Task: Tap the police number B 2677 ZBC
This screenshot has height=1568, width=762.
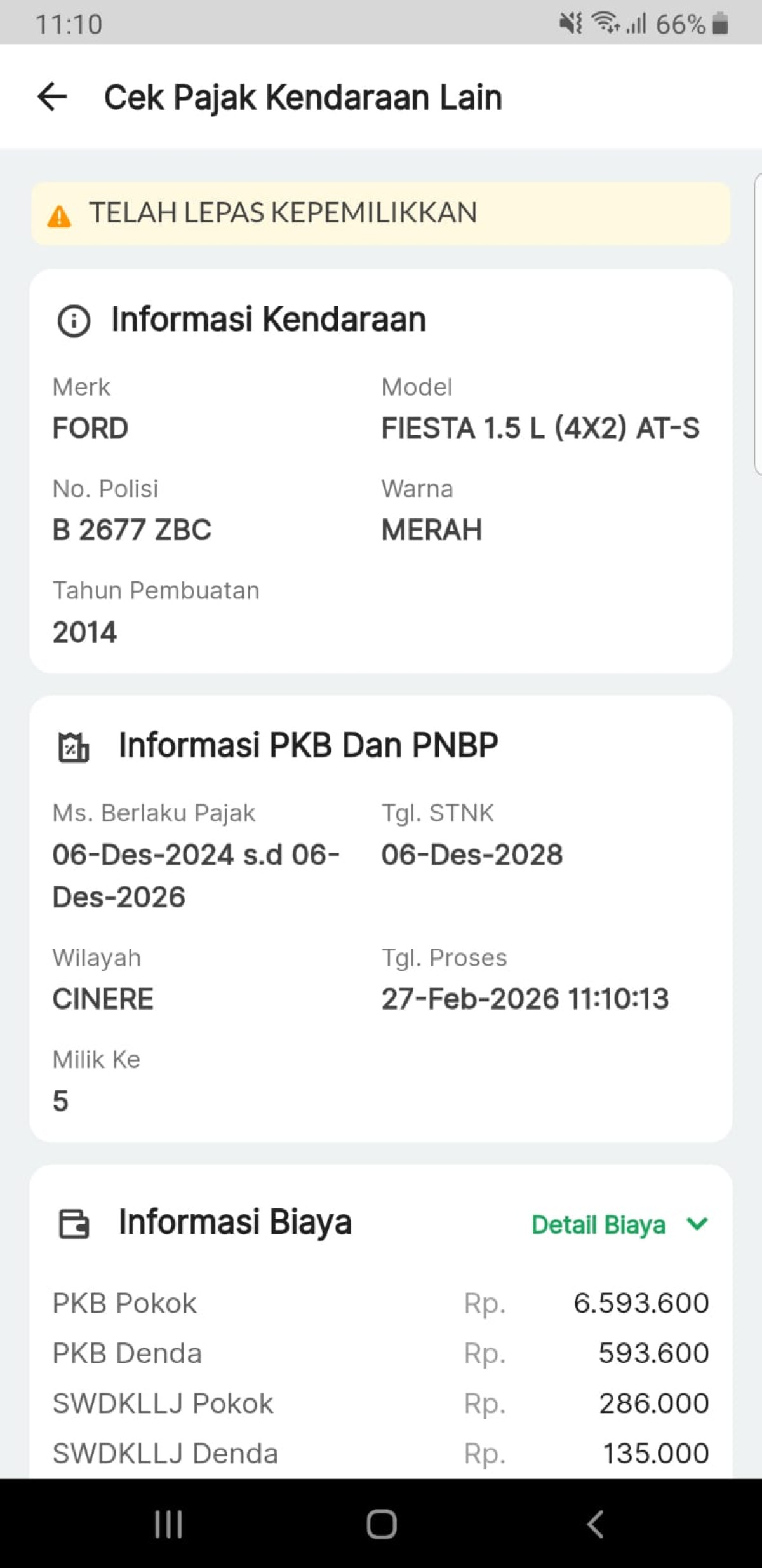Action: pyautogui.click(x=131, y=530)
